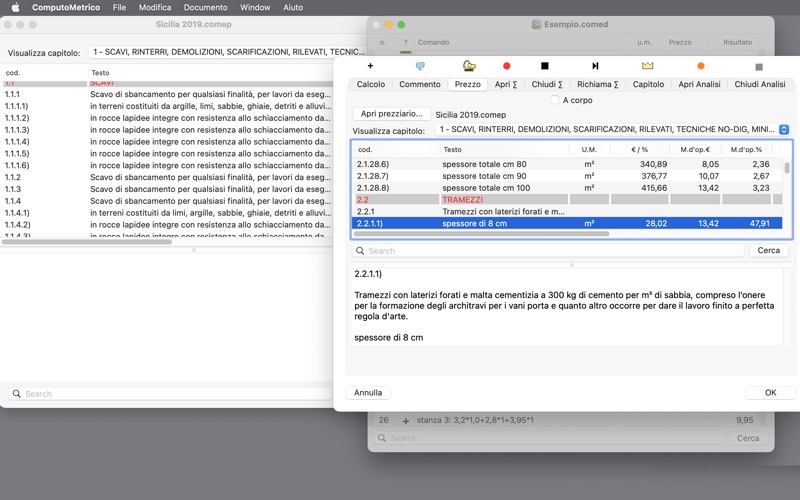This screenshot has height=500, width=800.
Task: Open the Window menu
Action: (255, 7)
